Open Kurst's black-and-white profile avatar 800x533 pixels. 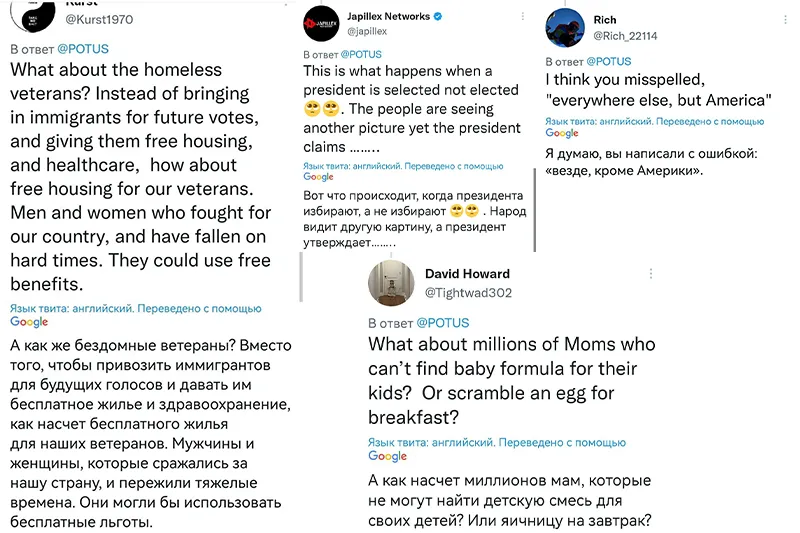tap(33, 15)
